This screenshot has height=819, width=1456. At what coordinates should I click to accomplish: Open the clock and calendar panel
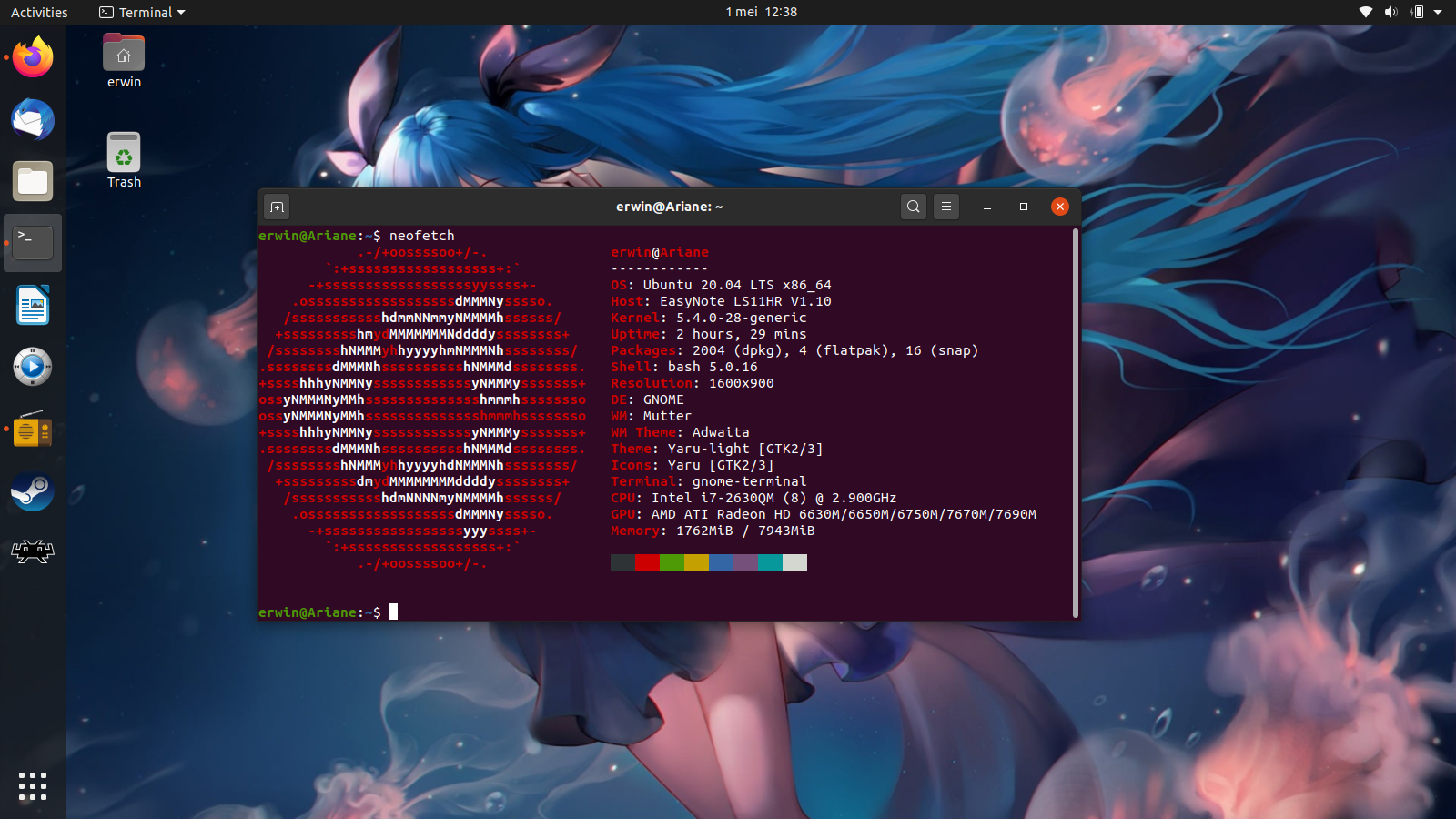click(761, 12)
